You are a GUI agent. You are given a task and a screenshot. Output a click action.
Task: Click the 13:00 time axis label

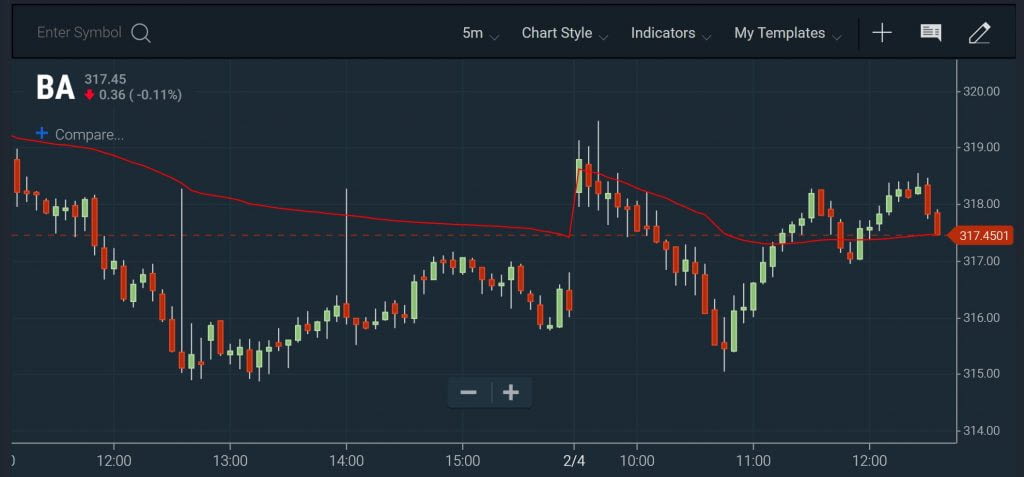click(230, 461)
